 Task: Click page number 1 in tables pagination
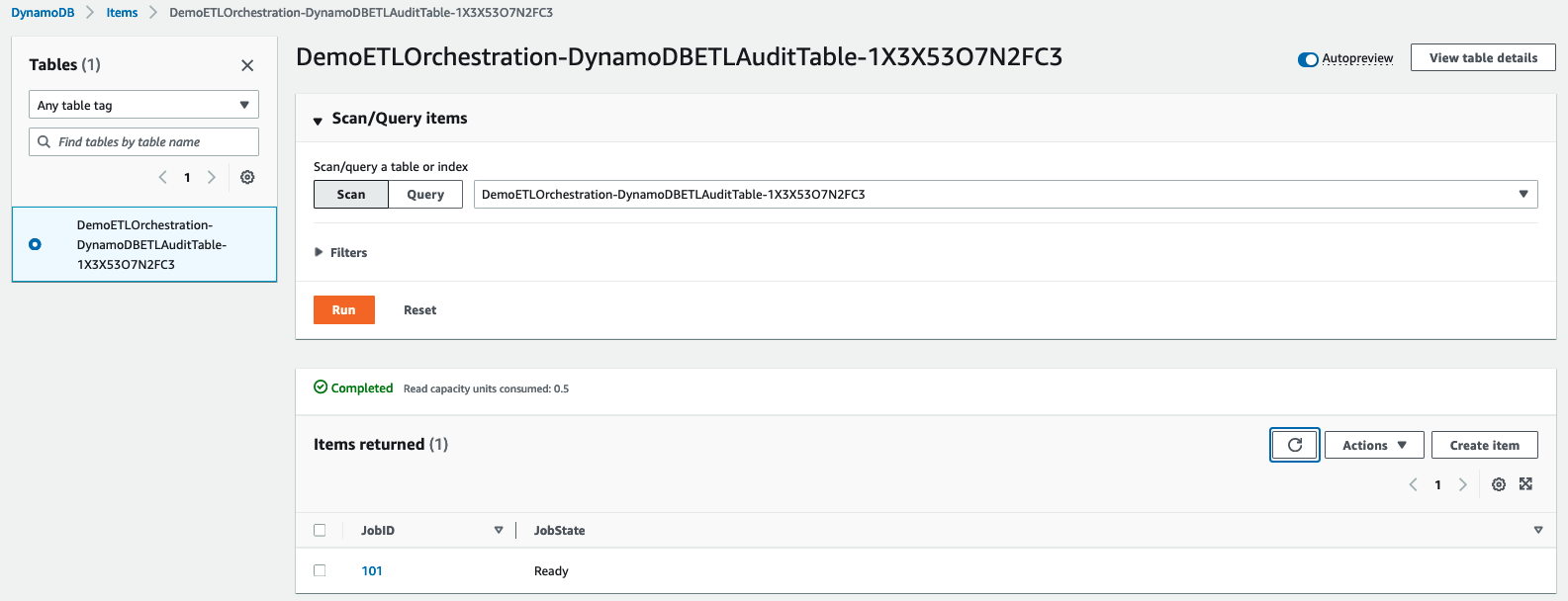[187, 178]
